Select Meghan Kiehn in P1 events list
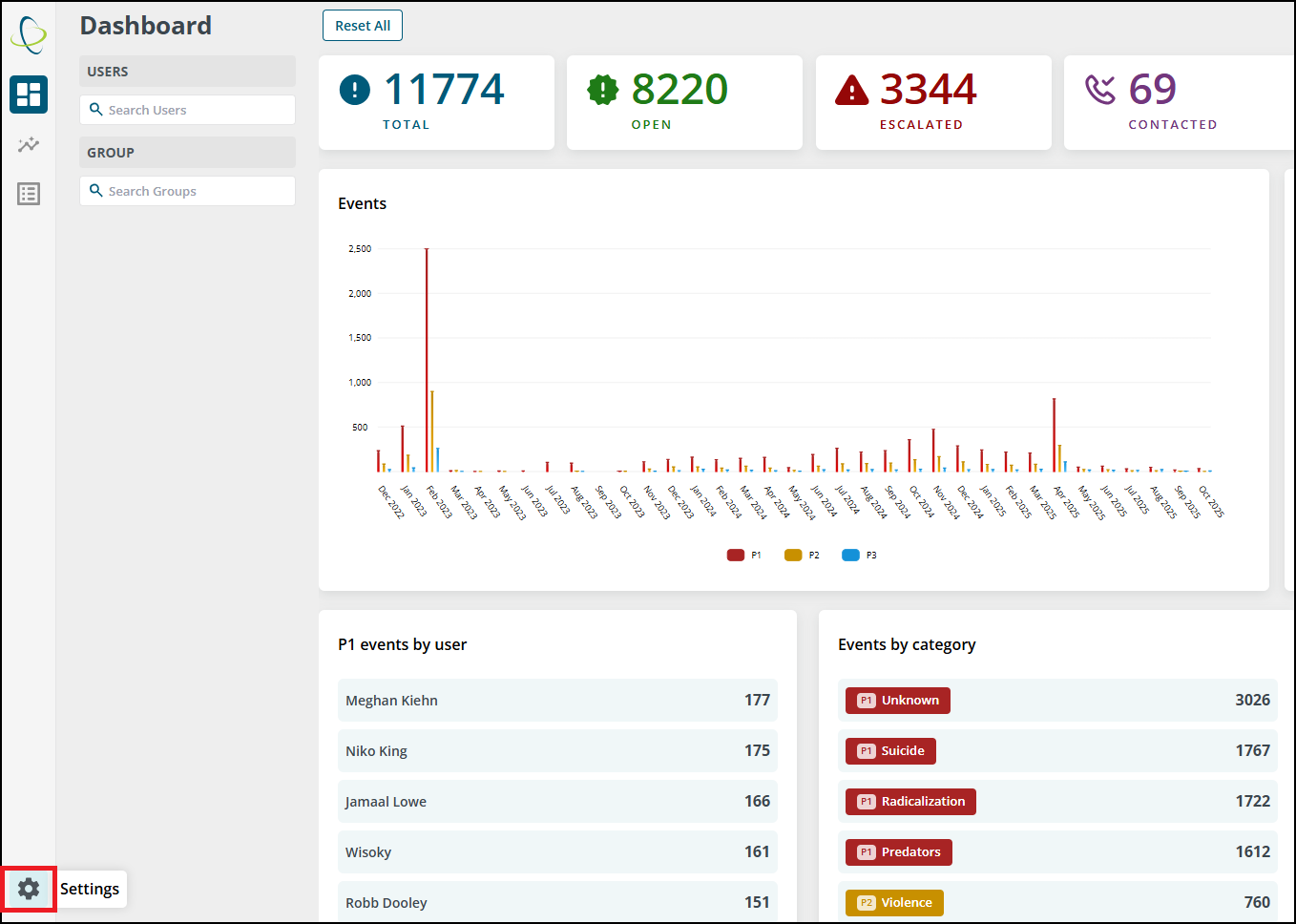 coord(557,701)
